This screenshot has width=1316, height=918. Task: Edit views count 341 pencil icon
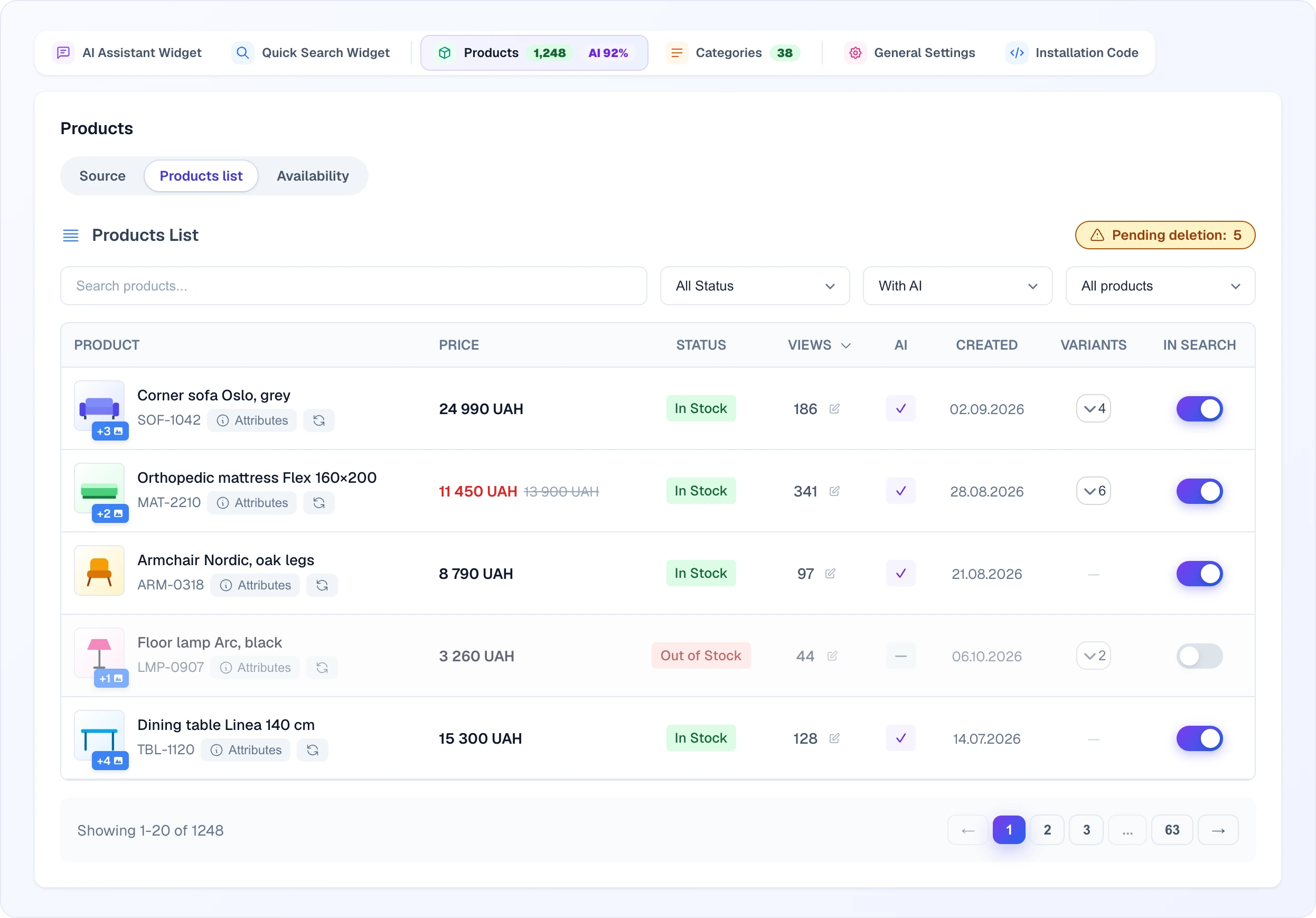click(834, 491)
